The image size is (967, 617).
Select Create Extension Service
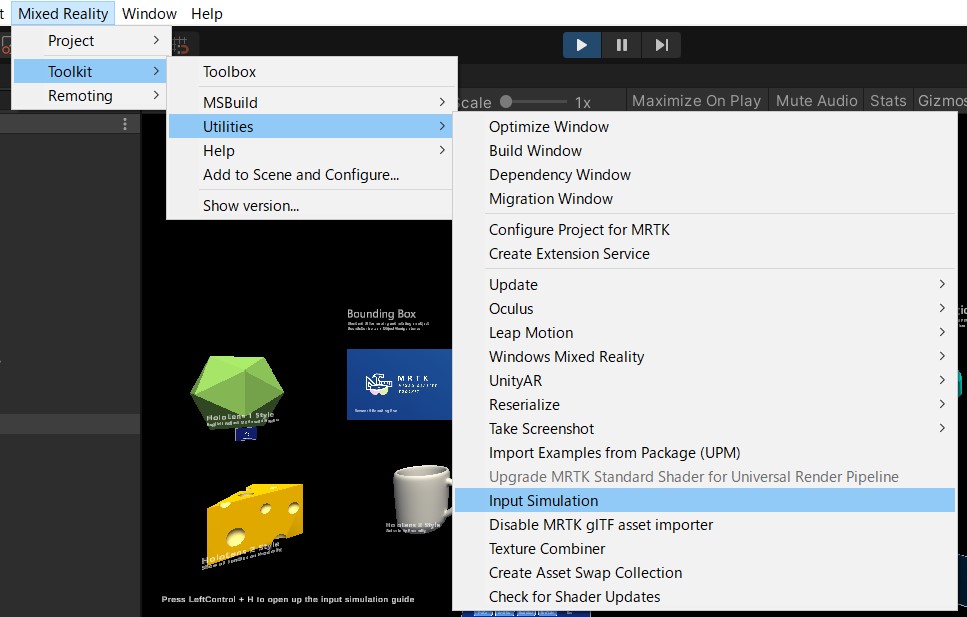(704, 254)
